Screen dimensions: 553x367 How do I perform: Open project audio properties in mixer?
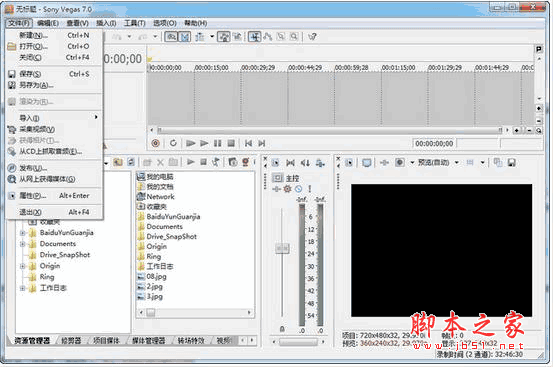coord(275,163)
